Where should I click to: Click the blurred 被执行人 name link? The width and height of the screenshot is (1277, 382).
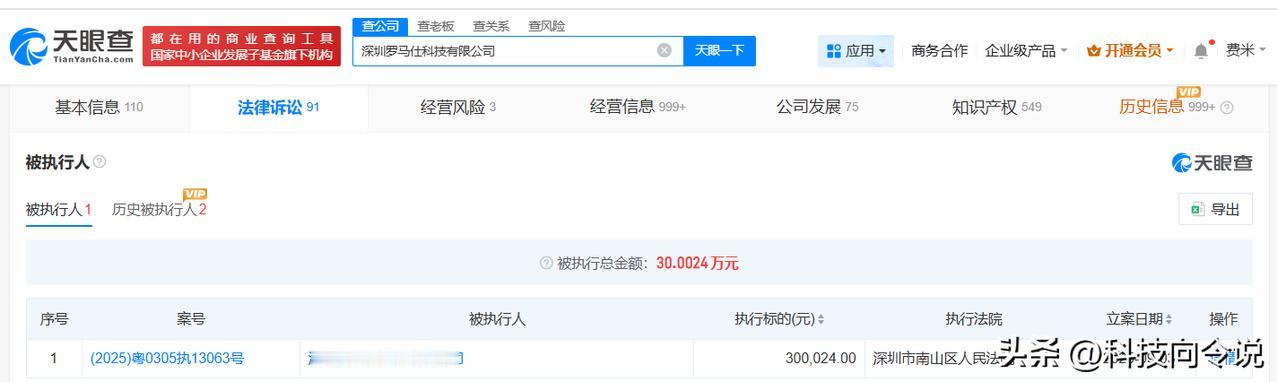click(385, 358)
